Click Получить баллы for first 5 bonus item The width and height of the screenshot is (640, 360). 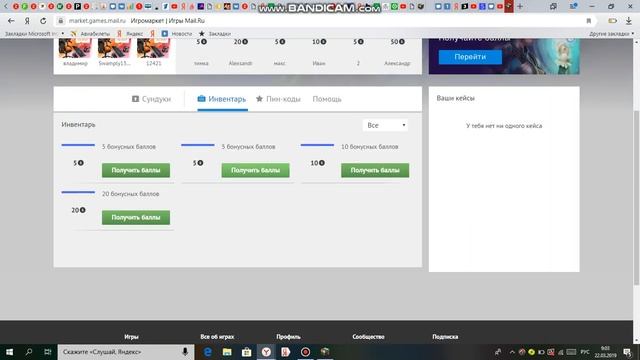click(x=136, y=170)
